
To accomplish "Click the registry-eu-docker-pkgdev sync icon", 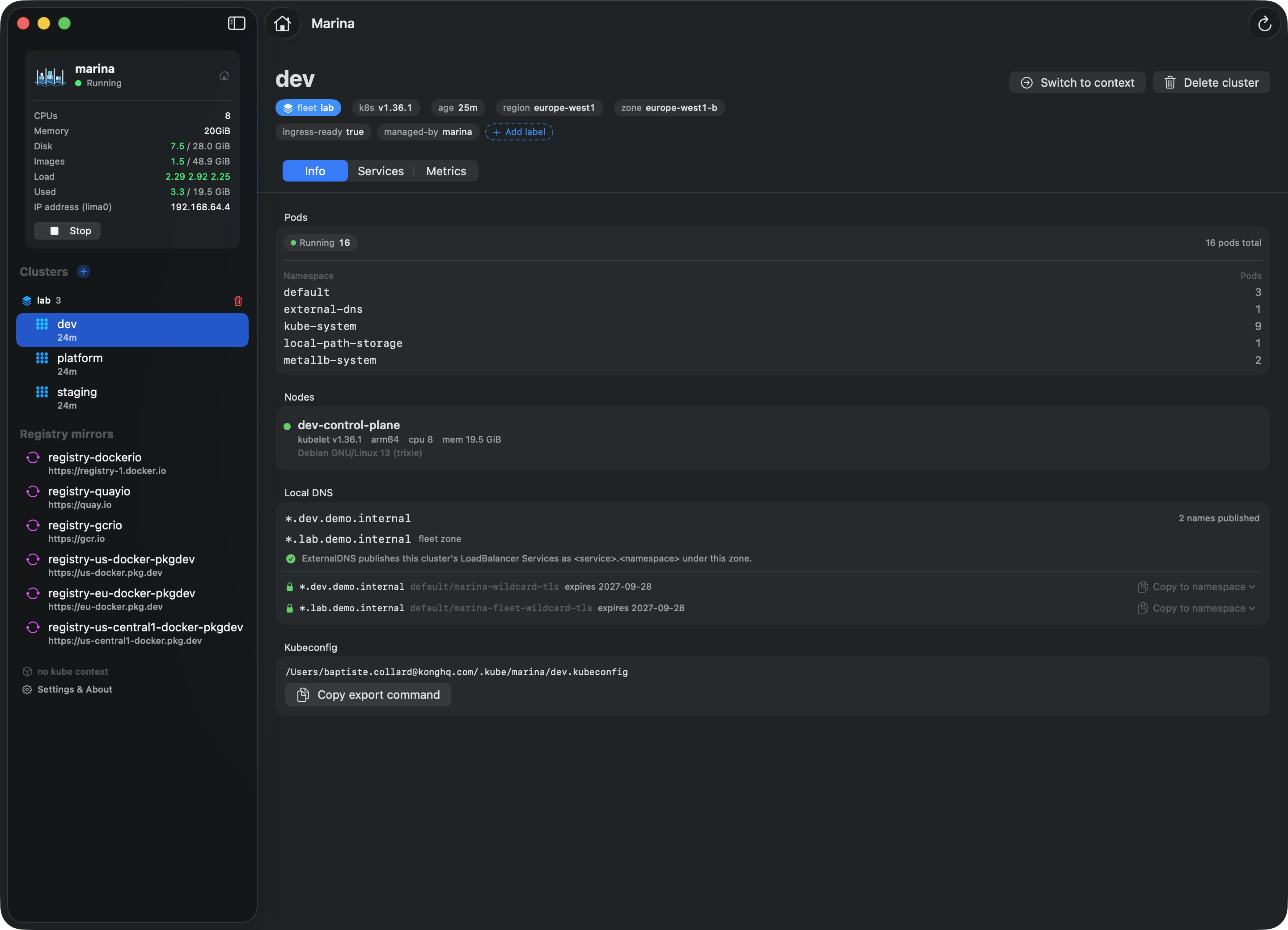I will coord(33,594).
